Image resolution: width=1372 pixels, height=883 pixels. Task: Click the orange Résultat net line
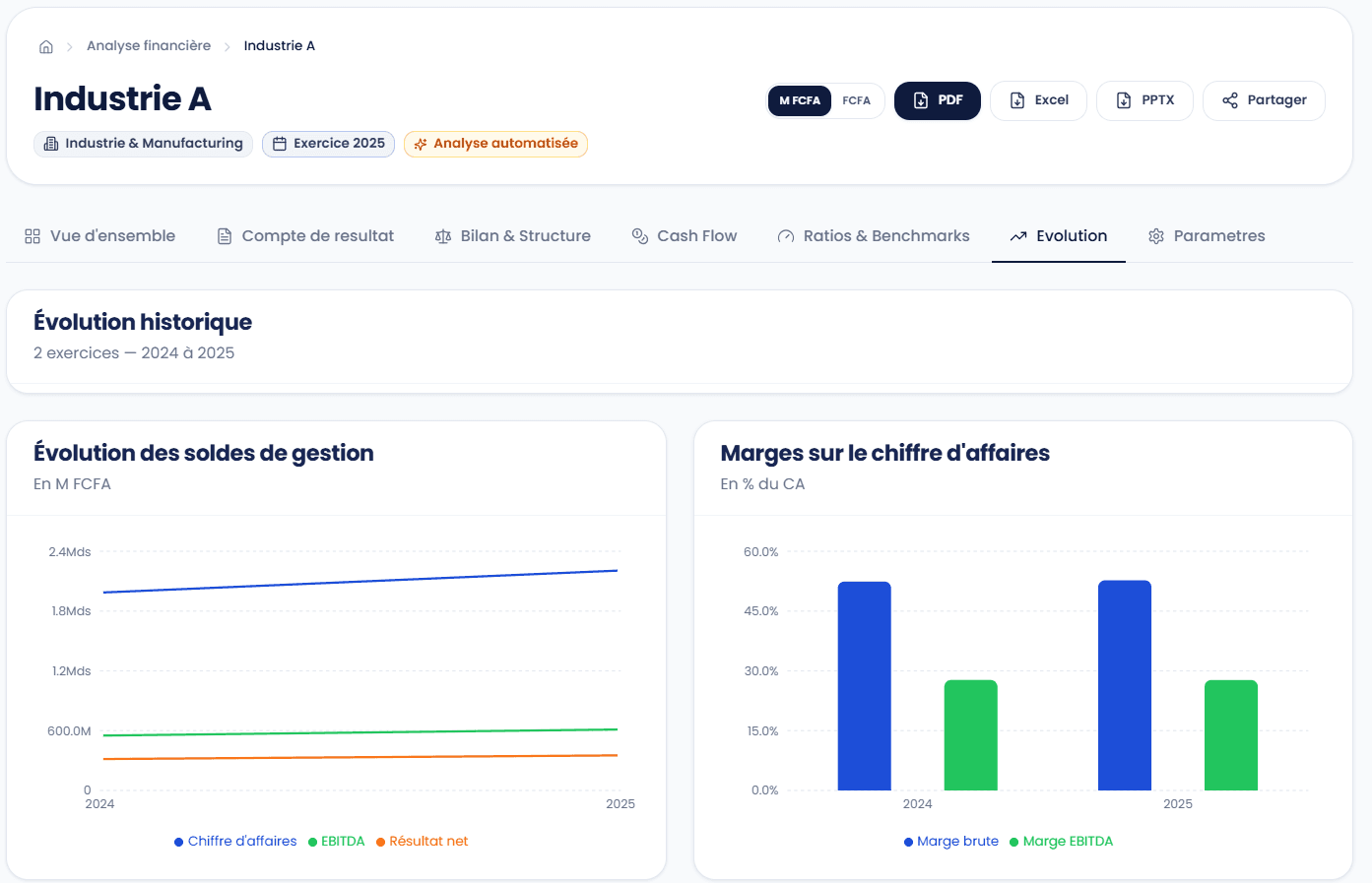click(x=360, y=757)
